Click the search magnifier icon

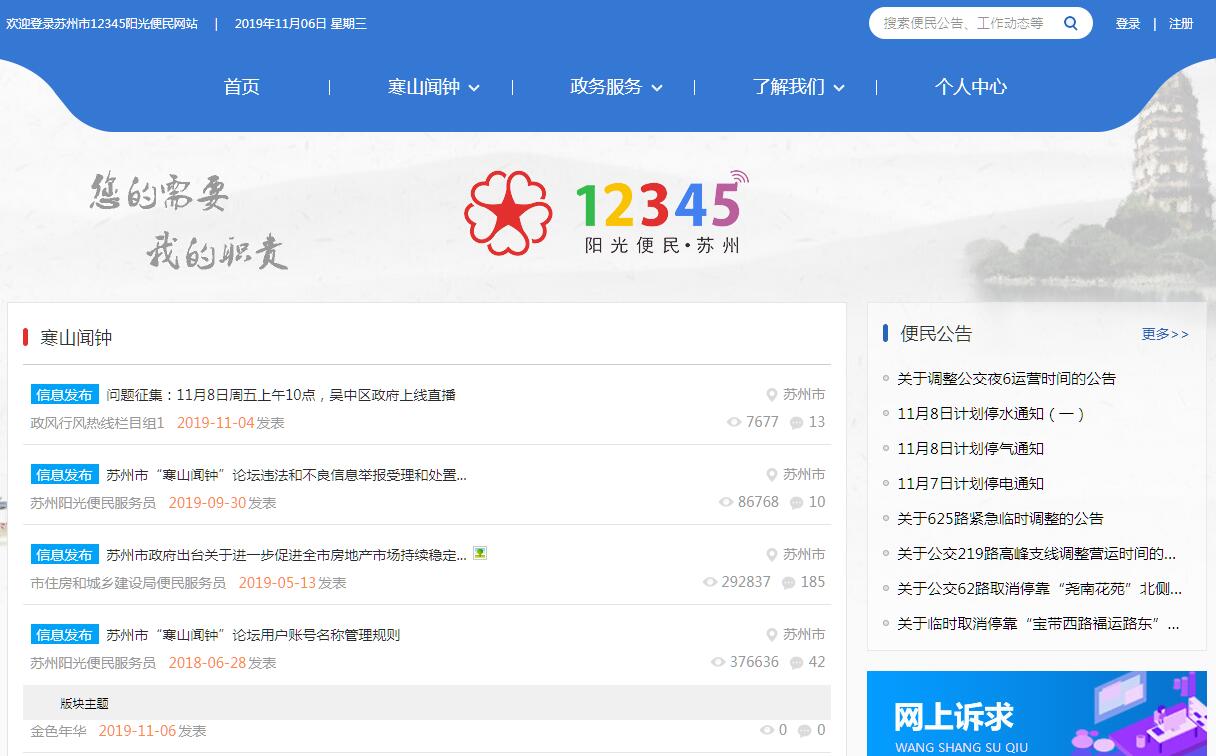pos(1071,23)
